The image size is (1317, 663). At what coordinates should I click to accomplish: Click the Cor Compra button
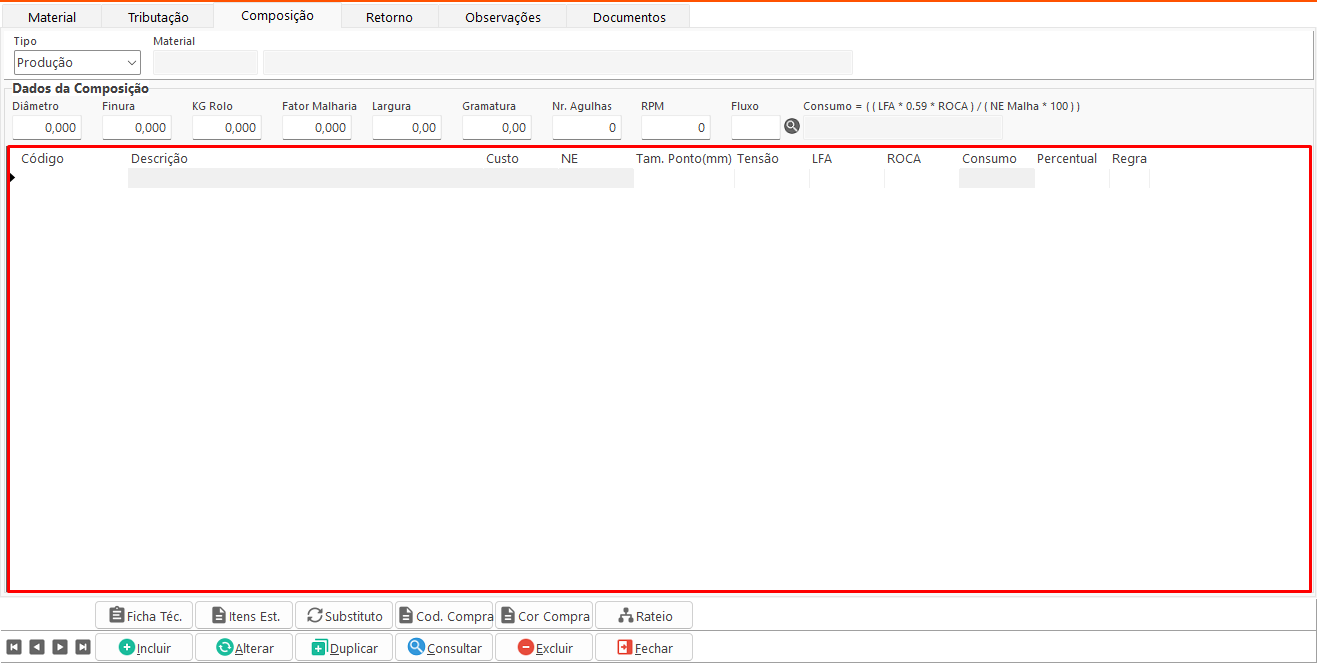(544, 616)
